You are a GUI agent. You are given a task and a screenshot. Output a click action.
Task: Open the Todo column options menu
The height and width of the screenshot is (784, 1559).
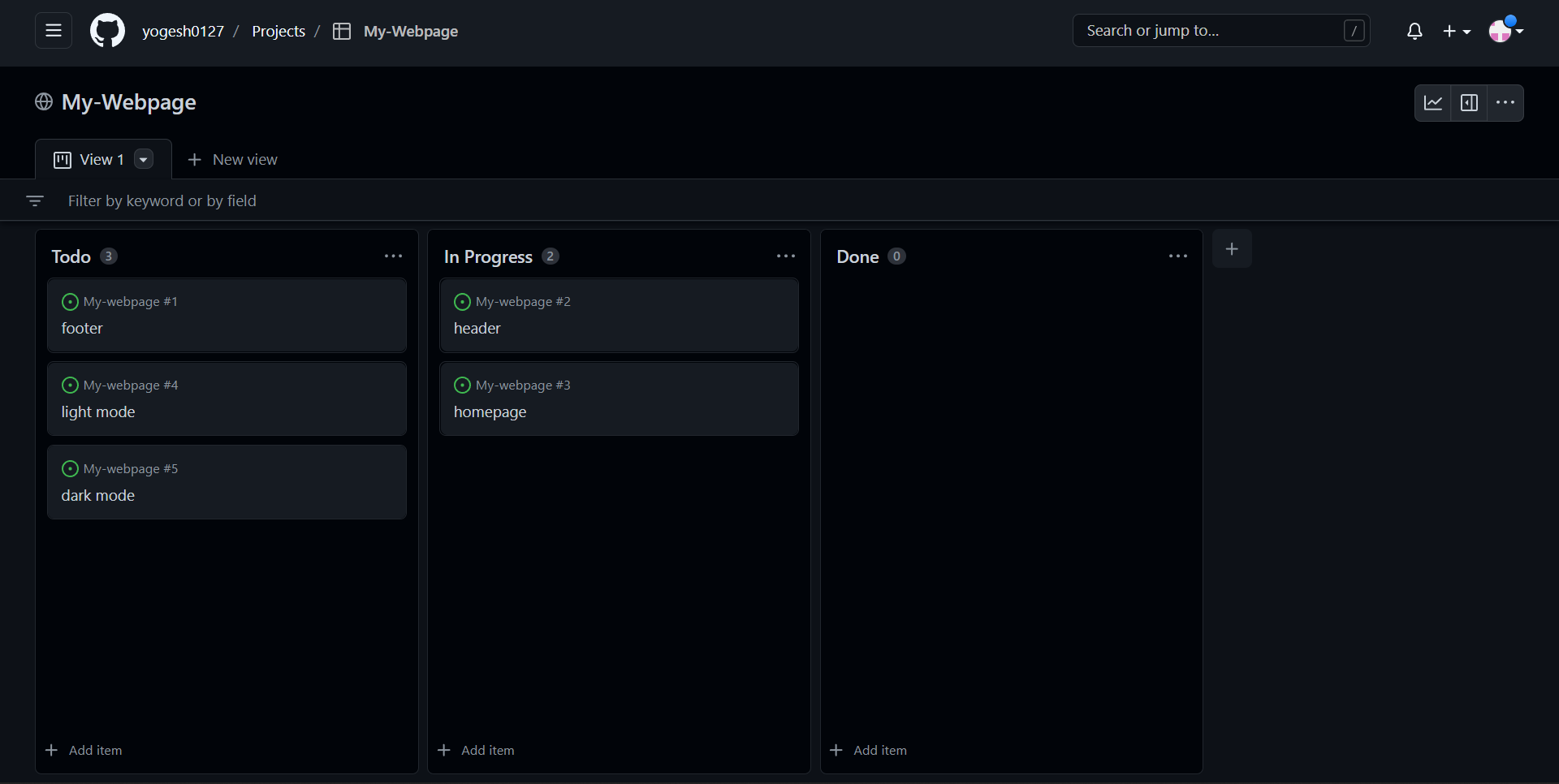pos(393,256)
